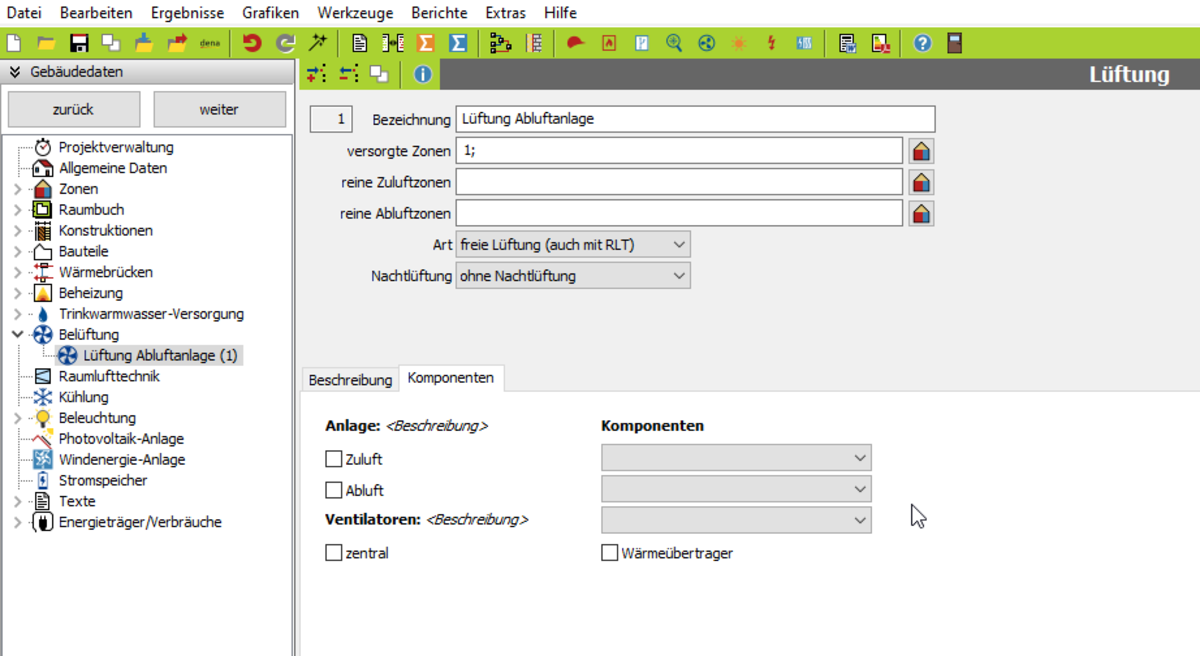Viewport: 1200px width, 656px height.
Task: Click the reine Zuluftzonen input field
Action: pyautogui.click(x=679, y=182)
